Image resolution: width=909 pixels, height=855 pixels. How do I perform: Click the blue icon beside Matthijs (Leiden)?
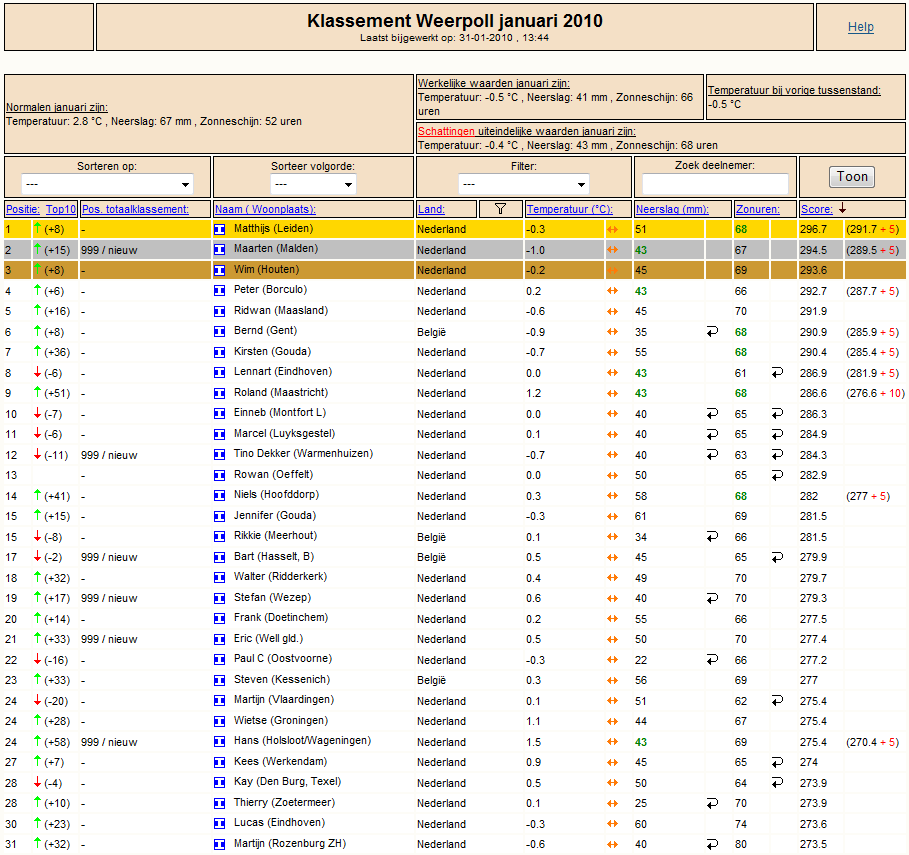(x=220, y=230)
